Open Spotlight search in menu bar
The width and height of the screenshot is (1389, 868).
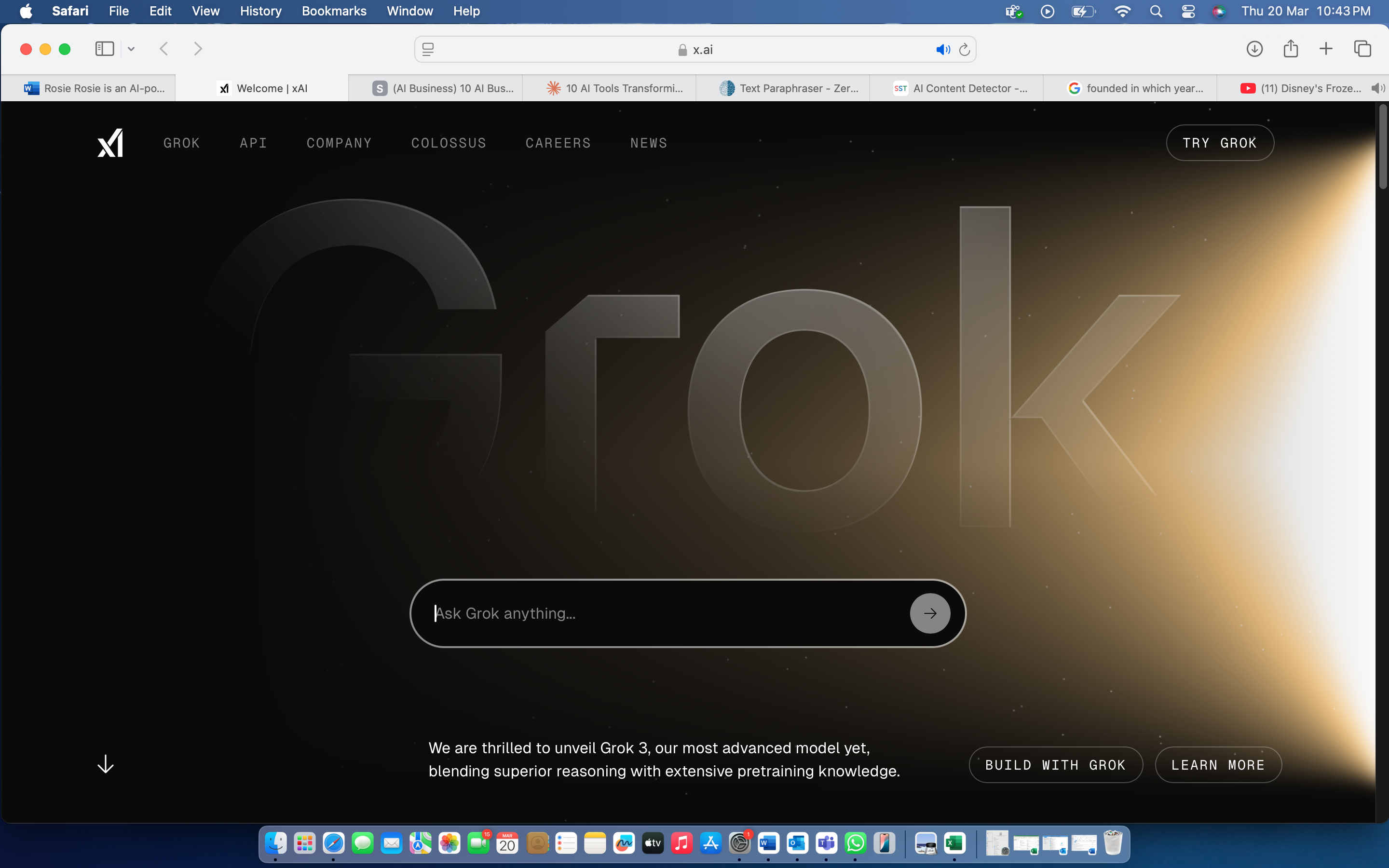point(1156,11)
